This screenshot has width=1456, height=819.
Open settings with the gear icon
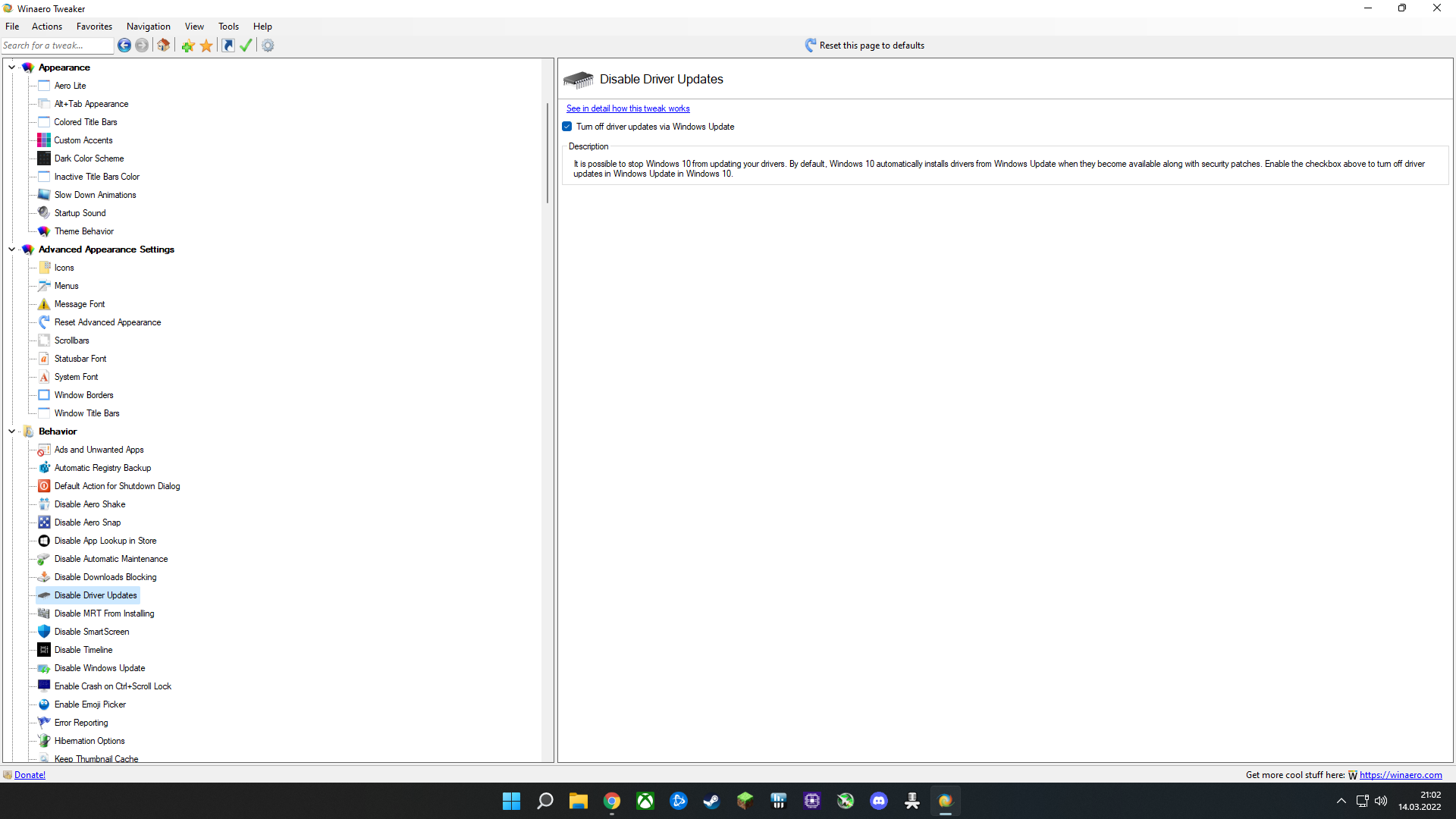[x=268, y=45]
